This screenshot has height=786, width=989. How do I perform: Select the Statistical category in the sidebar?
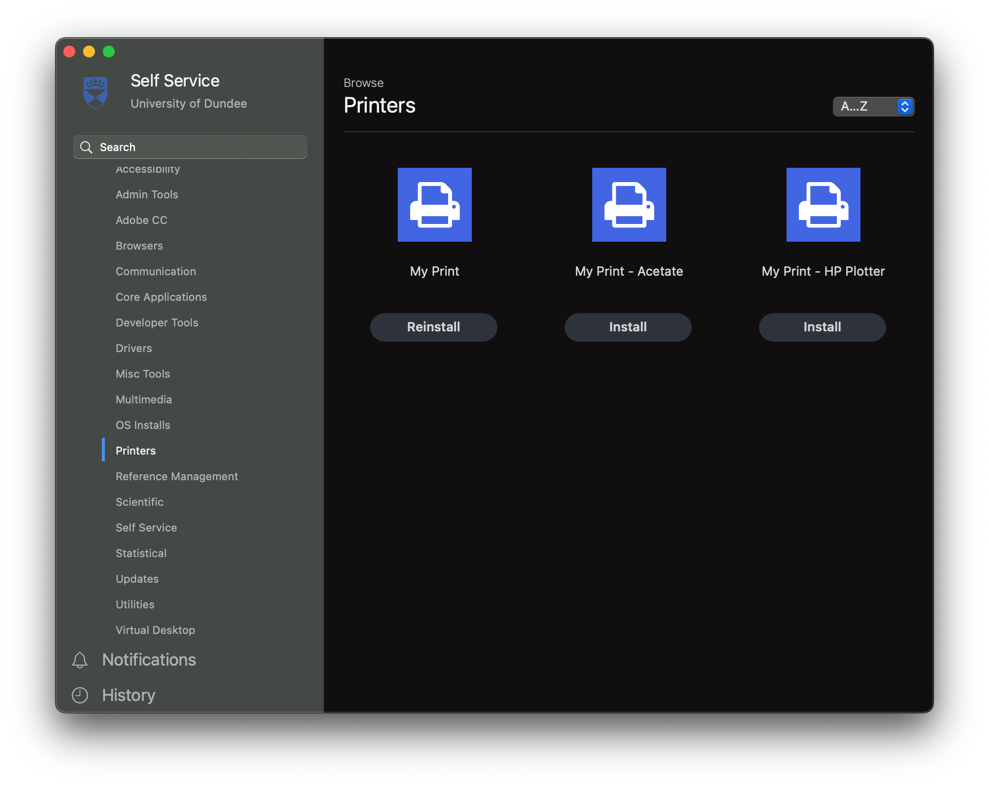141,553
